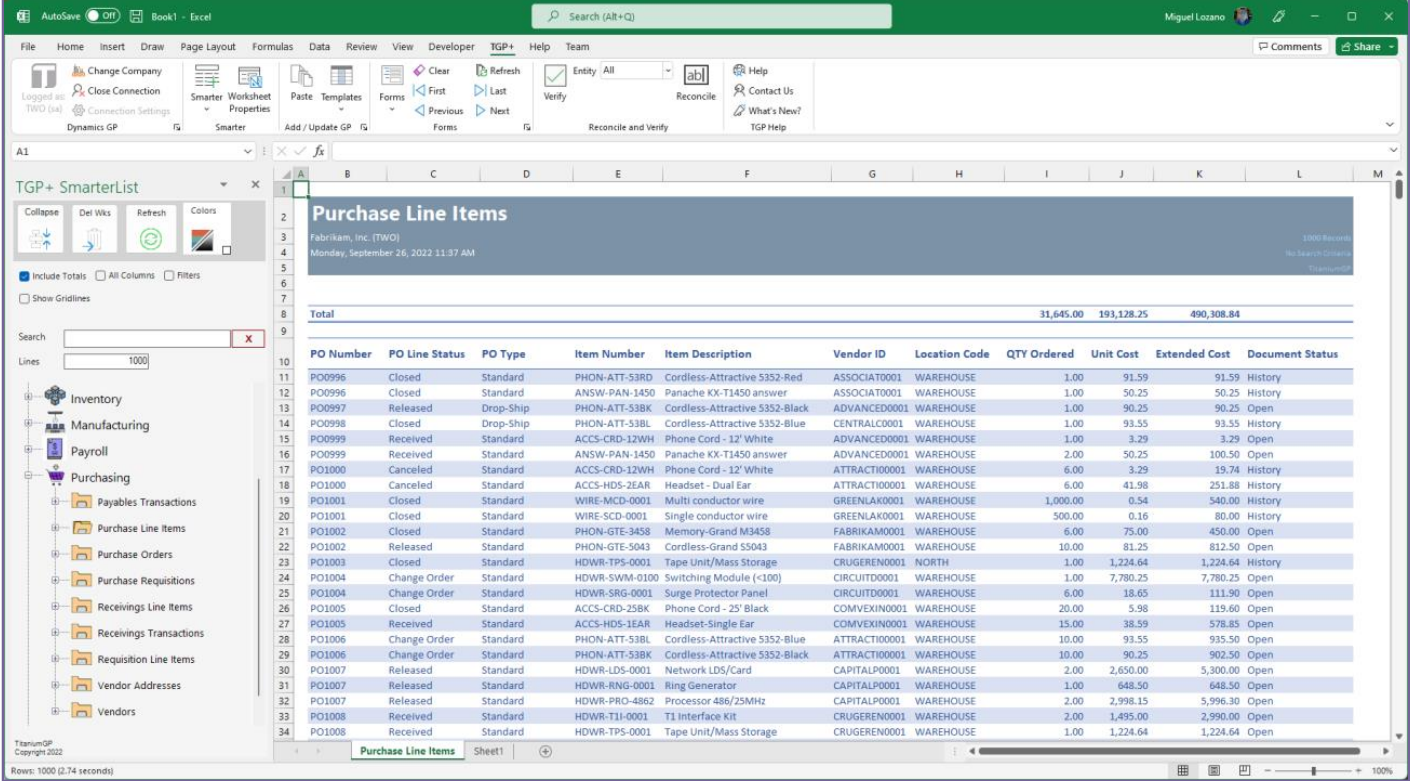The height and width of the screenshot is (781, 1410).
Task: Open the Formulas ribbon tab
Action: click(x=273, y=47)
